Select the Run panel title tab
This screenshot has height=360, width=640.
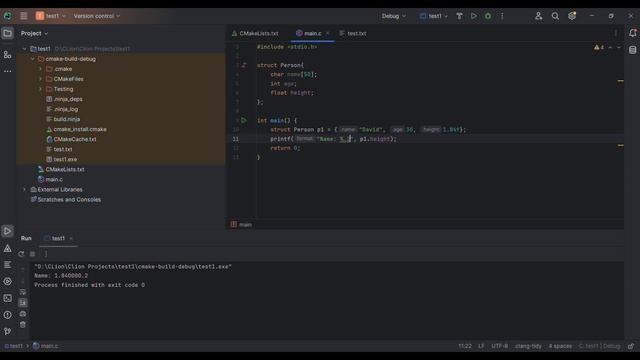pyautogui.click(x=26, y=238)
